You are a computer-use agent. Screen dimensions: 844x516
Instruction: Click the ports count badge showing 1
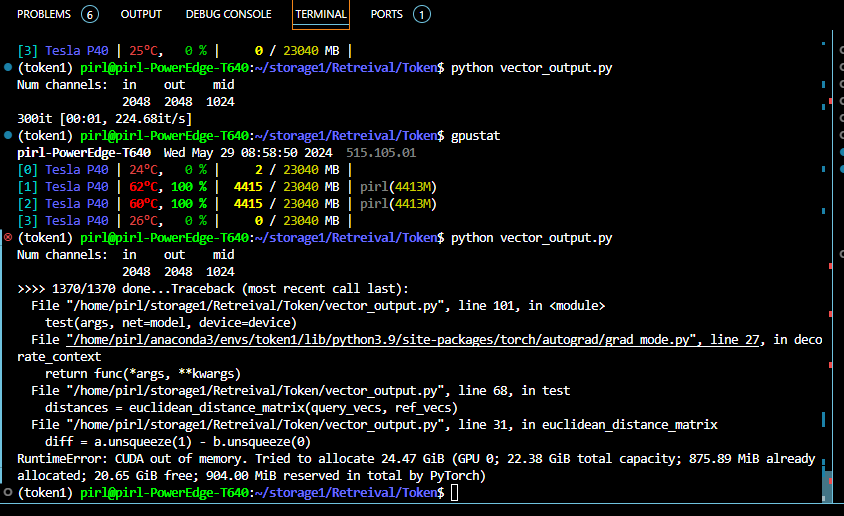[421, 15]
